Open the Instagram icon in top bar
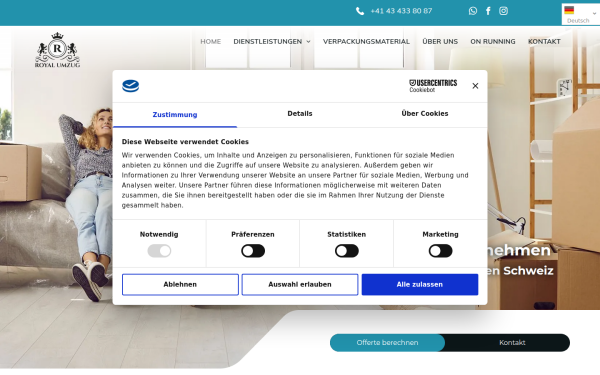 tap(504, 11)
